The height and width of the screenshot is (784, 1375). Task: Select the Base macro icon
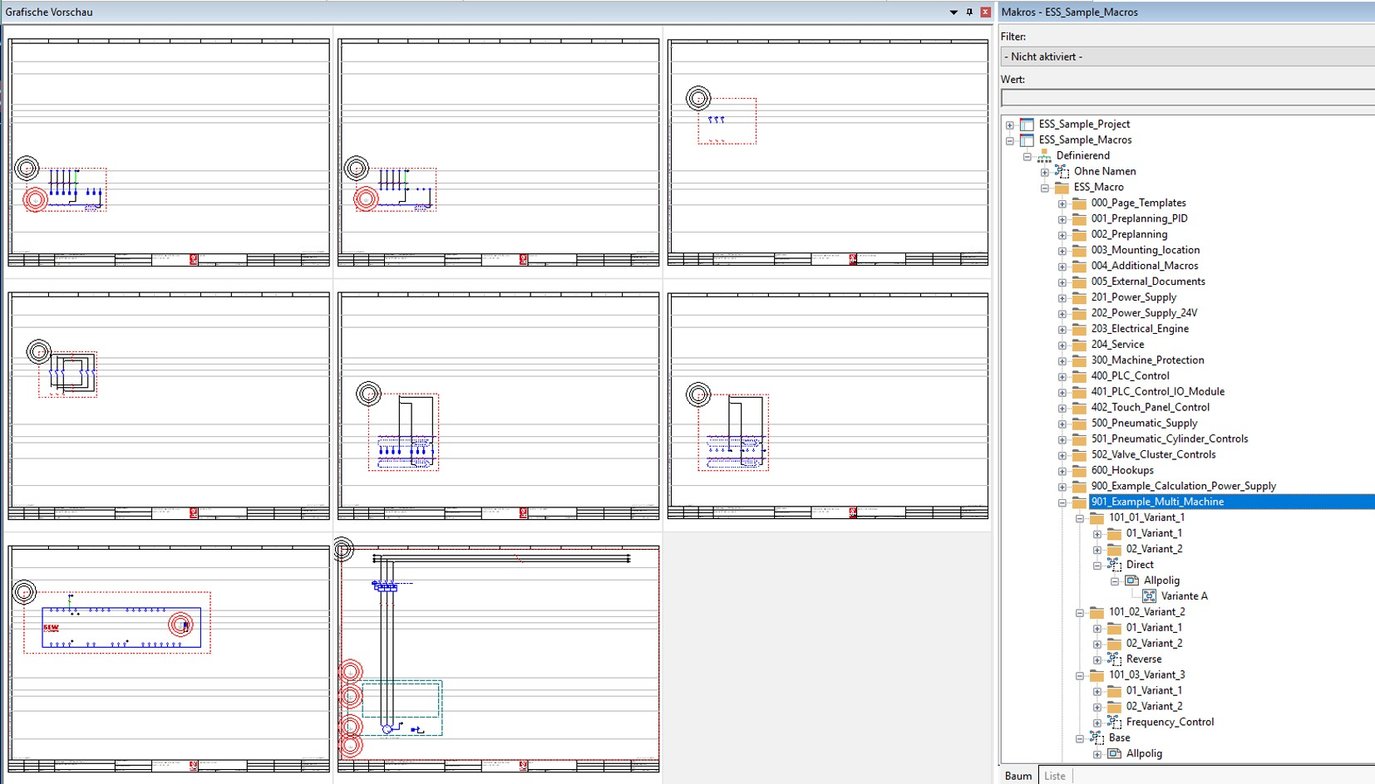[1097, 737]
